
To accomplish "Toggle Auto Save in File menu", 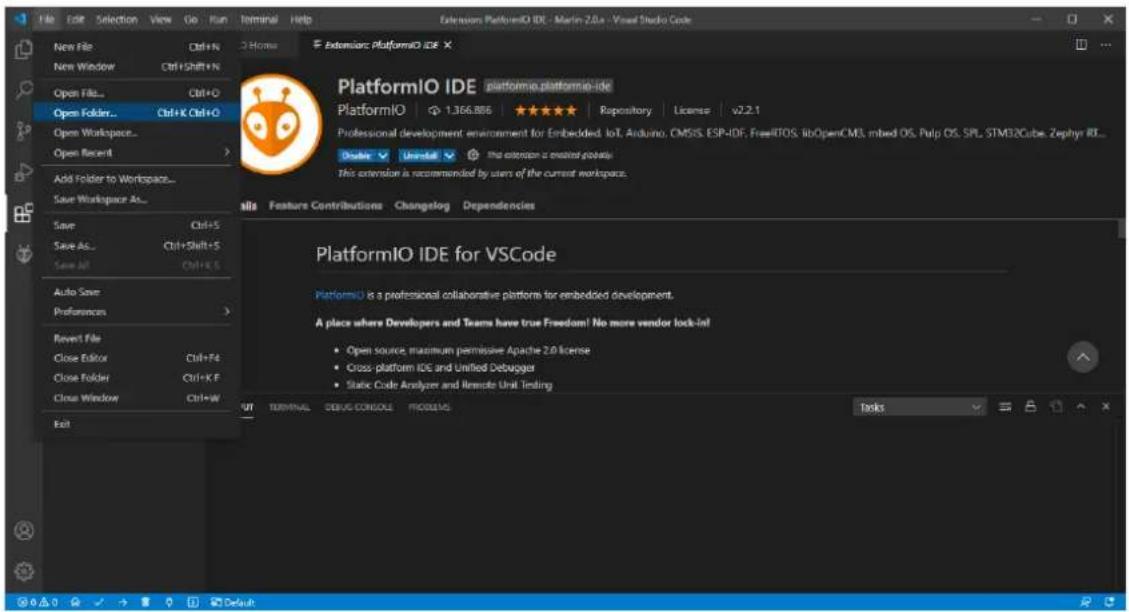I will [137, 292].
